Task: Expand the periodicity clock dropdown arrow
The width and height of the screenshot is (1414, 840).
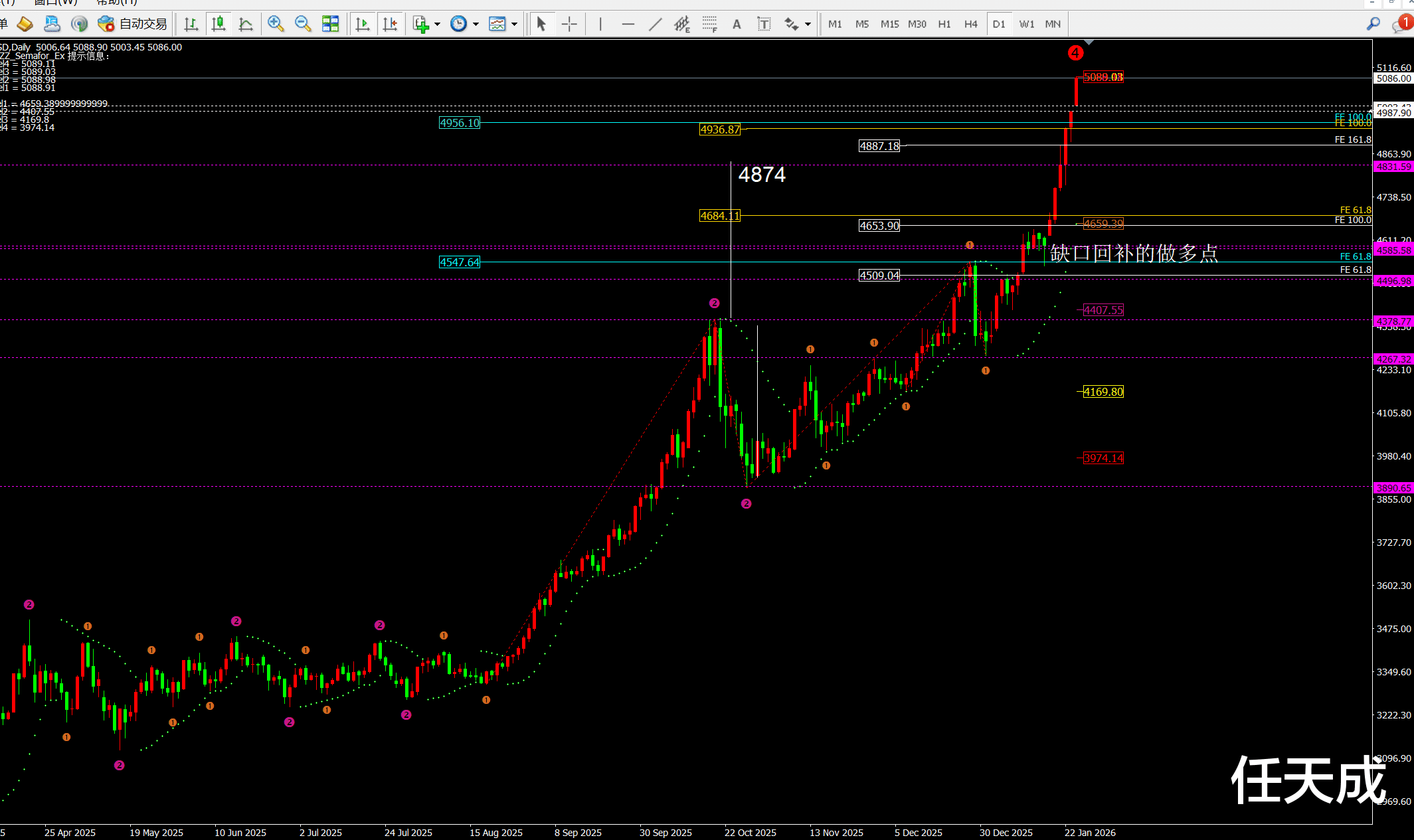Action: pos(476,25)
